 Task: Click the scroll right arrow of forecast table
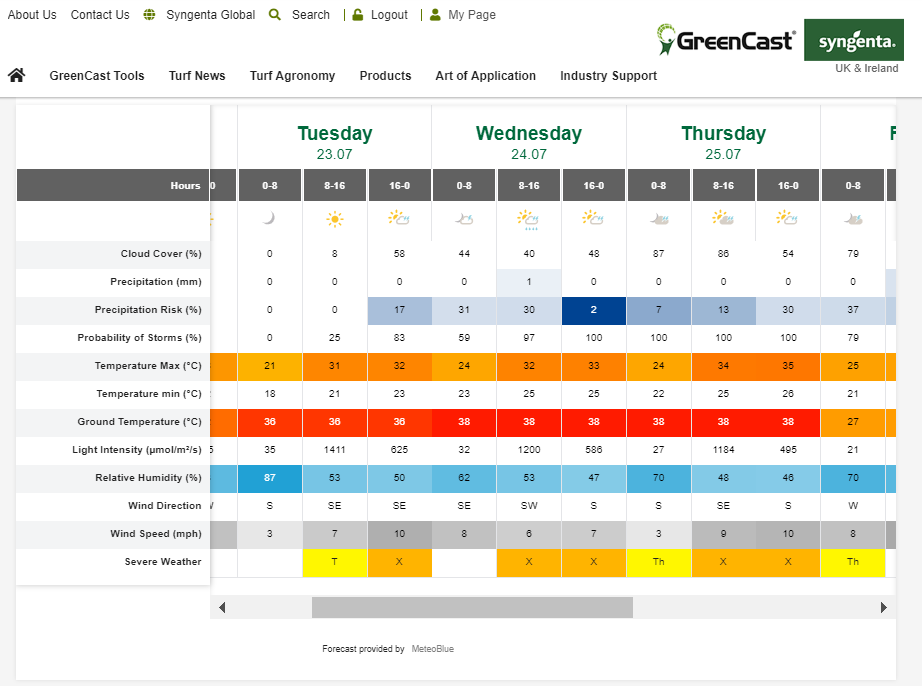click(883, 607)
